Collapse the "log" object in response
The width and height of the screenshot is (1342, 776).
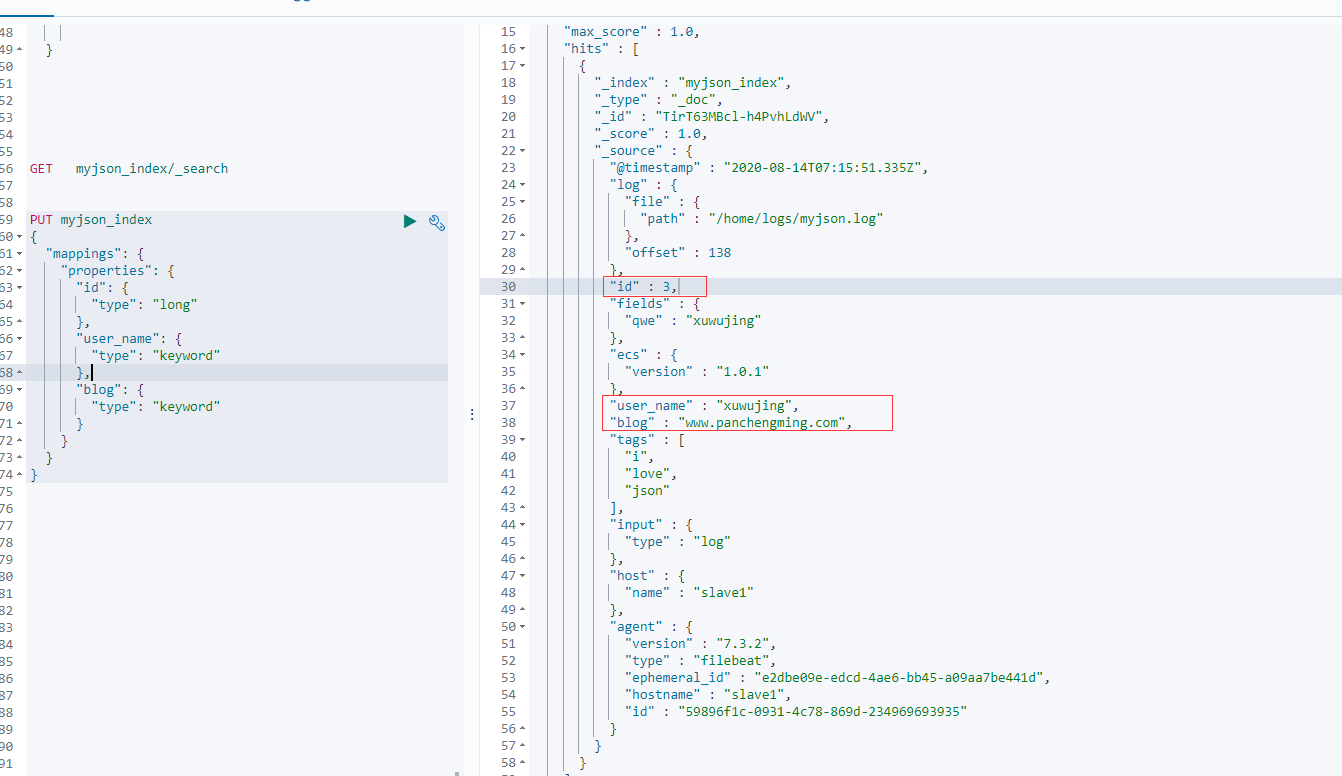(x=524, y=185)
